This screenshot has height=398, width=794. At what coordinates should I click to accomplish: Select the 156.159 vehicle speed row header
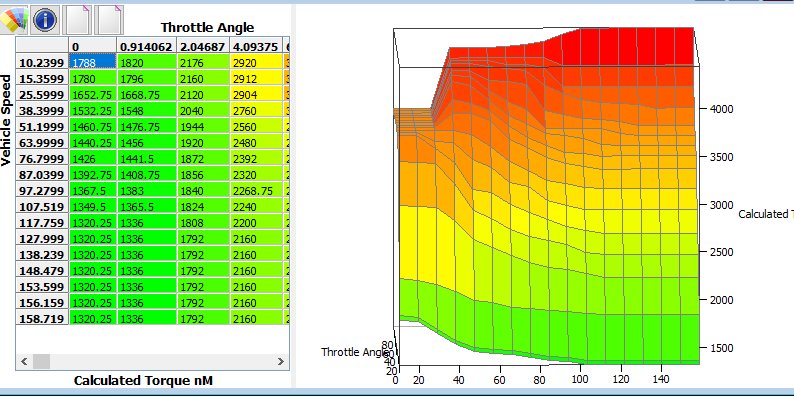tap(42, 303)
